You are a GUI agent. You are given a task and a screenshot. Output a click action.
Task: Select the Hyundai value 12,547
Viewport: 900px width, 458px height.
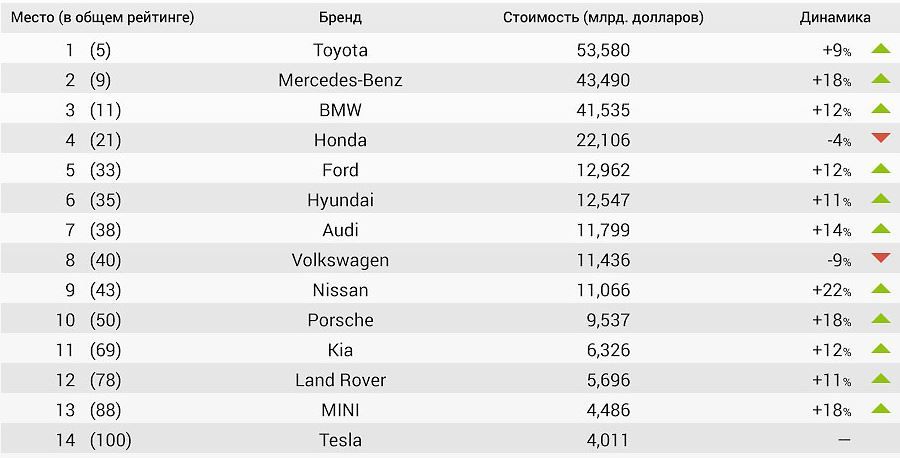click(x=603, y=200)
